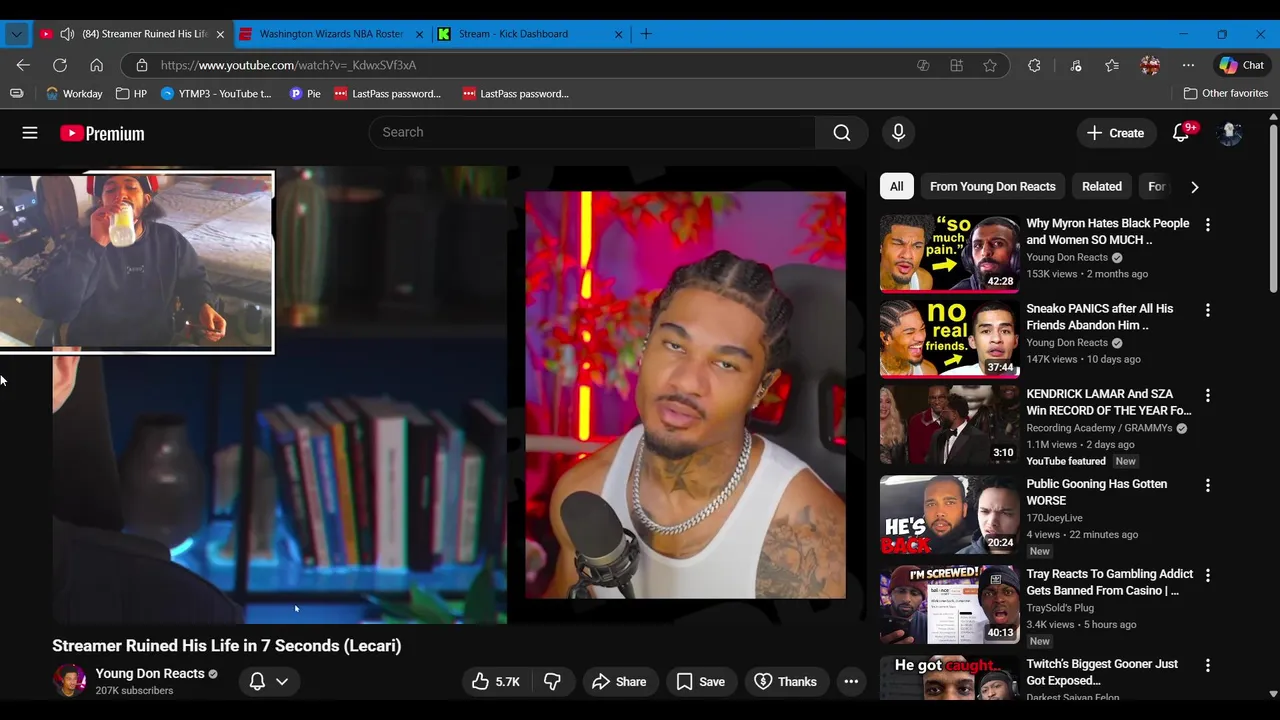Open options for KENDRICK LAMAR And SZA video

pos(1207,395)
